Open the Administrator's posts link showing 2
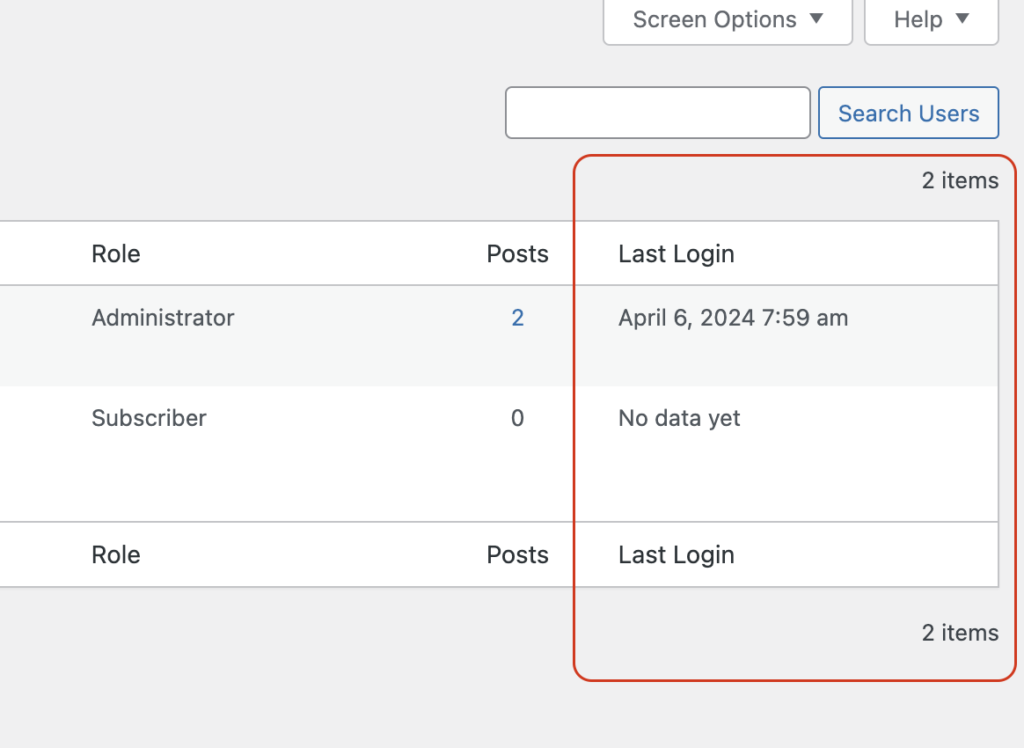The width and height of the screenshot is (1024, 748). [x=517, y=317]
